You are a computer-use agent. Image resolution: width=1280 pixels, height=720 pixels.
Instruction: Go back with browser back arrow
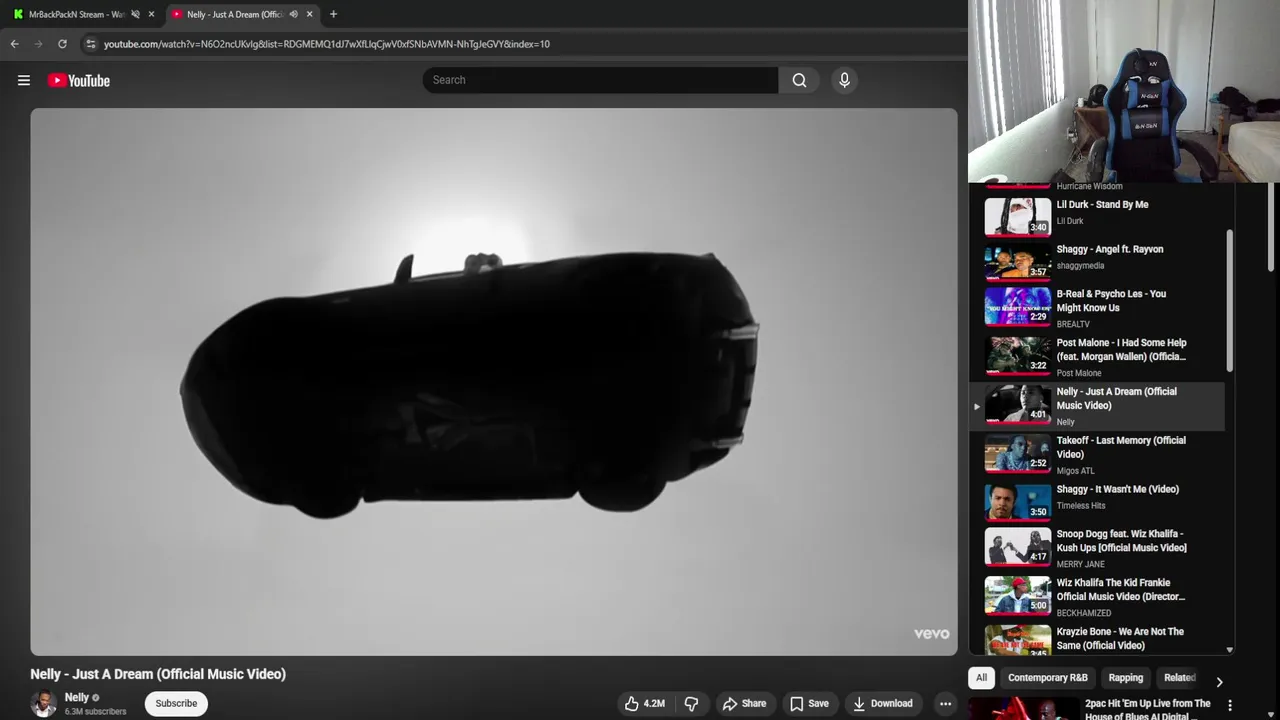click(x=14, y=44)
